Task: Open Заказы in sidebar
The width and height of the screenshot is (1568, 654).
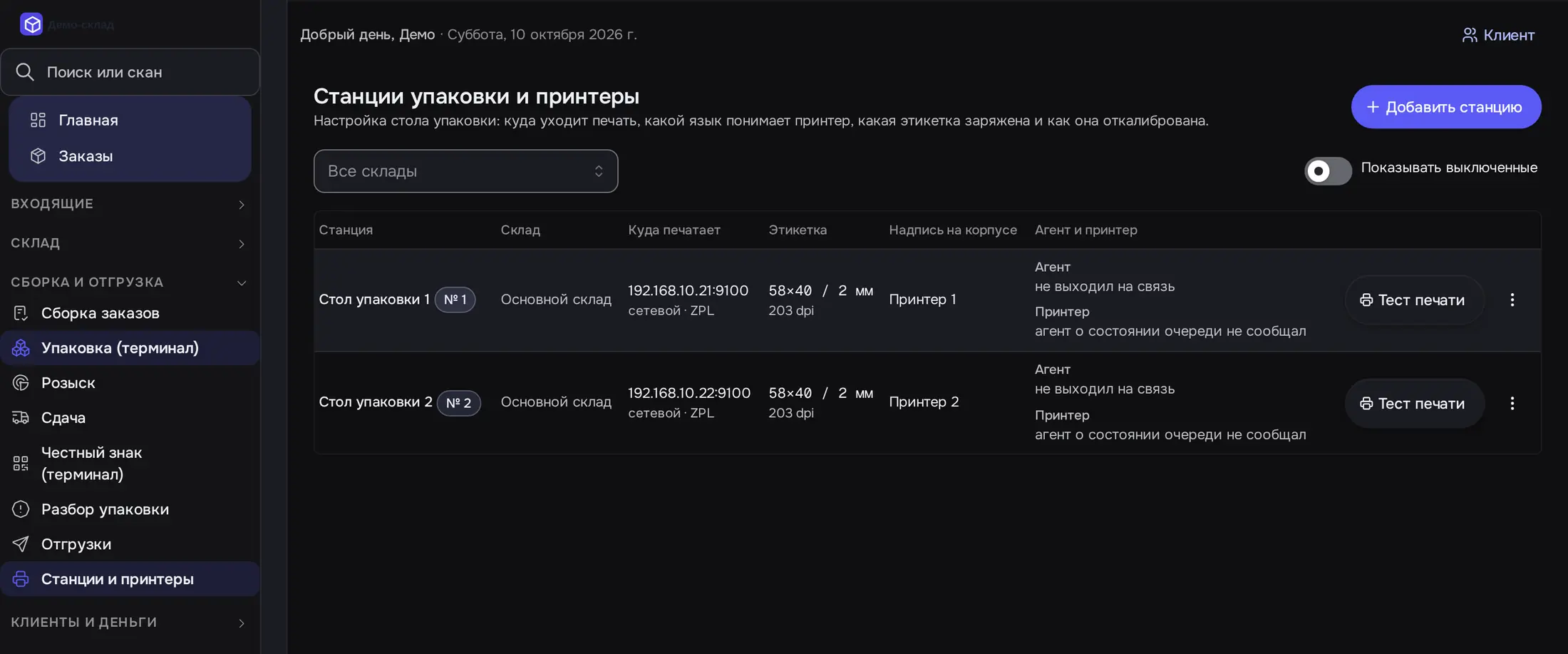Action: click(130, 155)
